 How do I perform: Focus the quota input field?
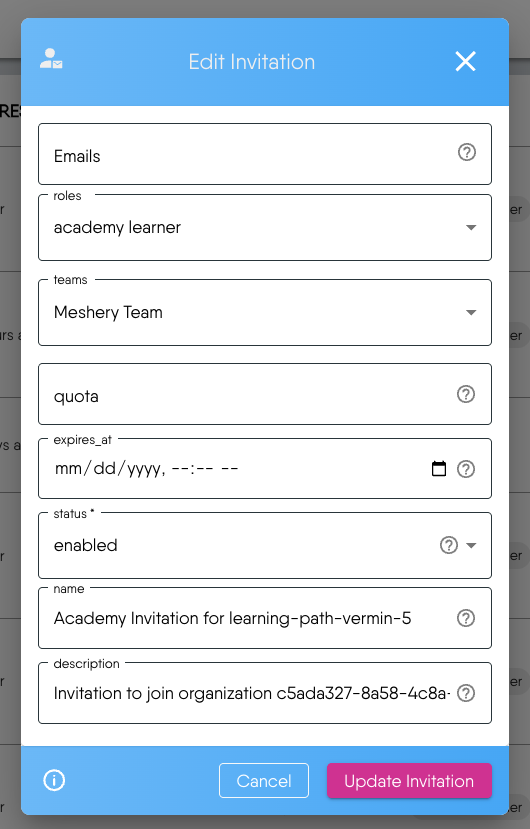[x=265, y=394]
